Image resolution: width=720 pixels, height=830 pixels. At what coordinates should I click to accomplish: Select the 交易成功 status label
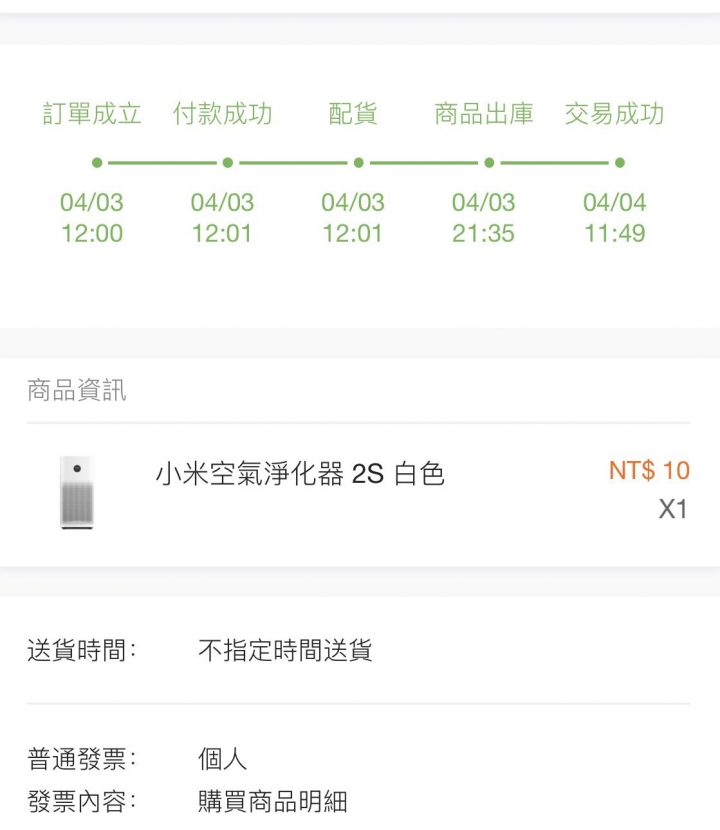tap(615, 114)
